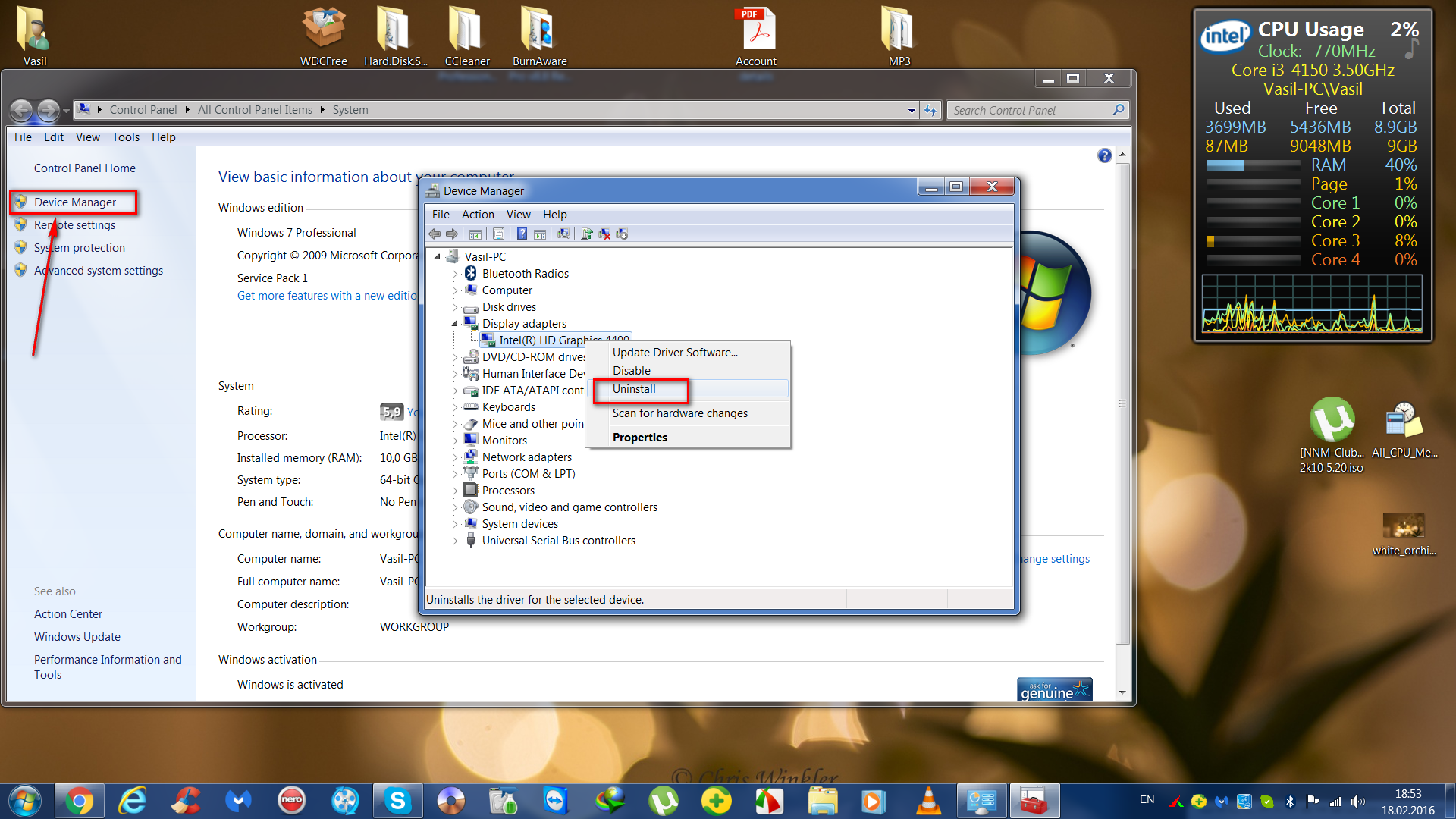Viewport: 1456px width, 819px height.
Task: Toggle the Show/Hide Console Tree icon
Action: tap(475, 234)
